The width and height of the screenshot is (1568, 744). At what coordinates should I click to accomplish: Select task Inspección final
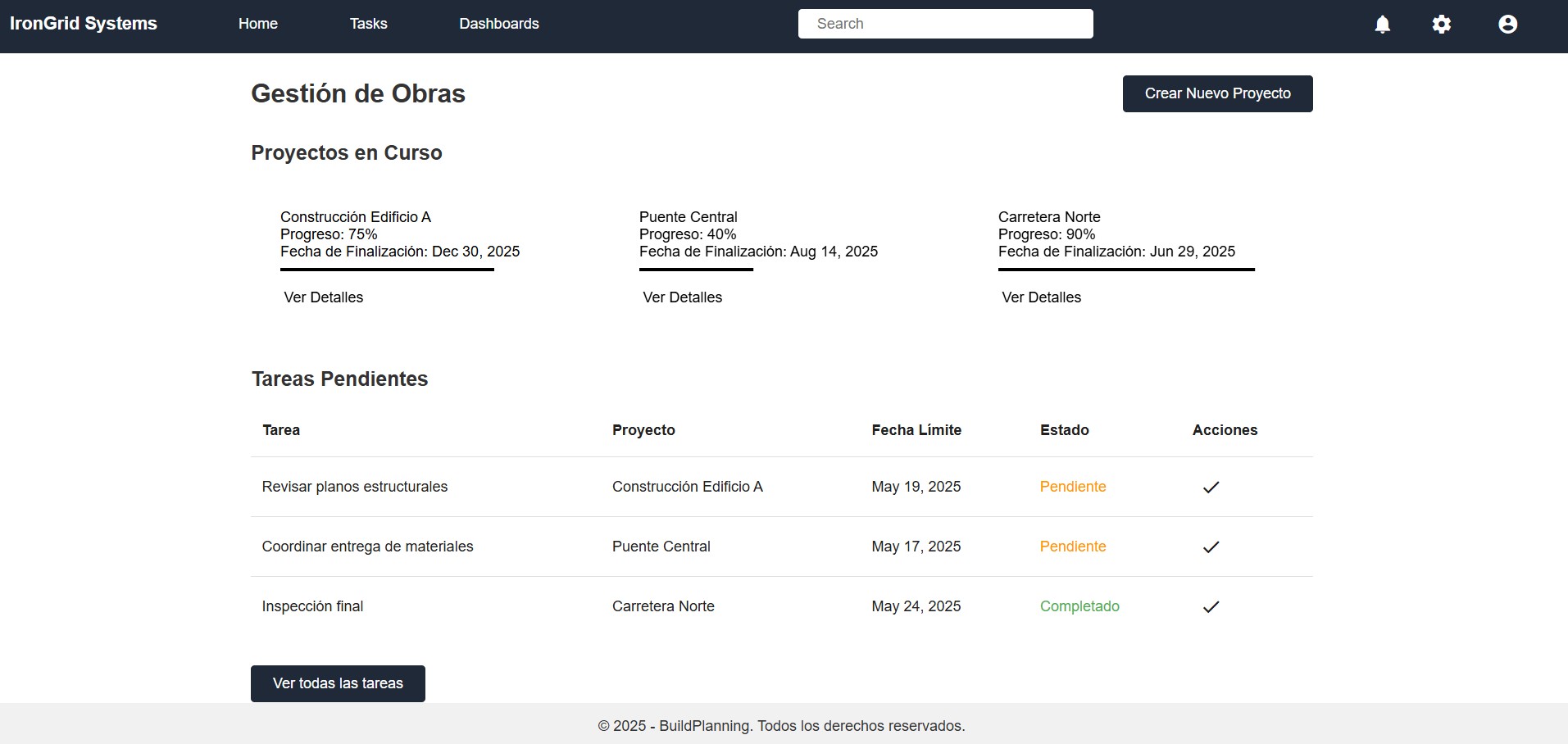coord(312,606)
